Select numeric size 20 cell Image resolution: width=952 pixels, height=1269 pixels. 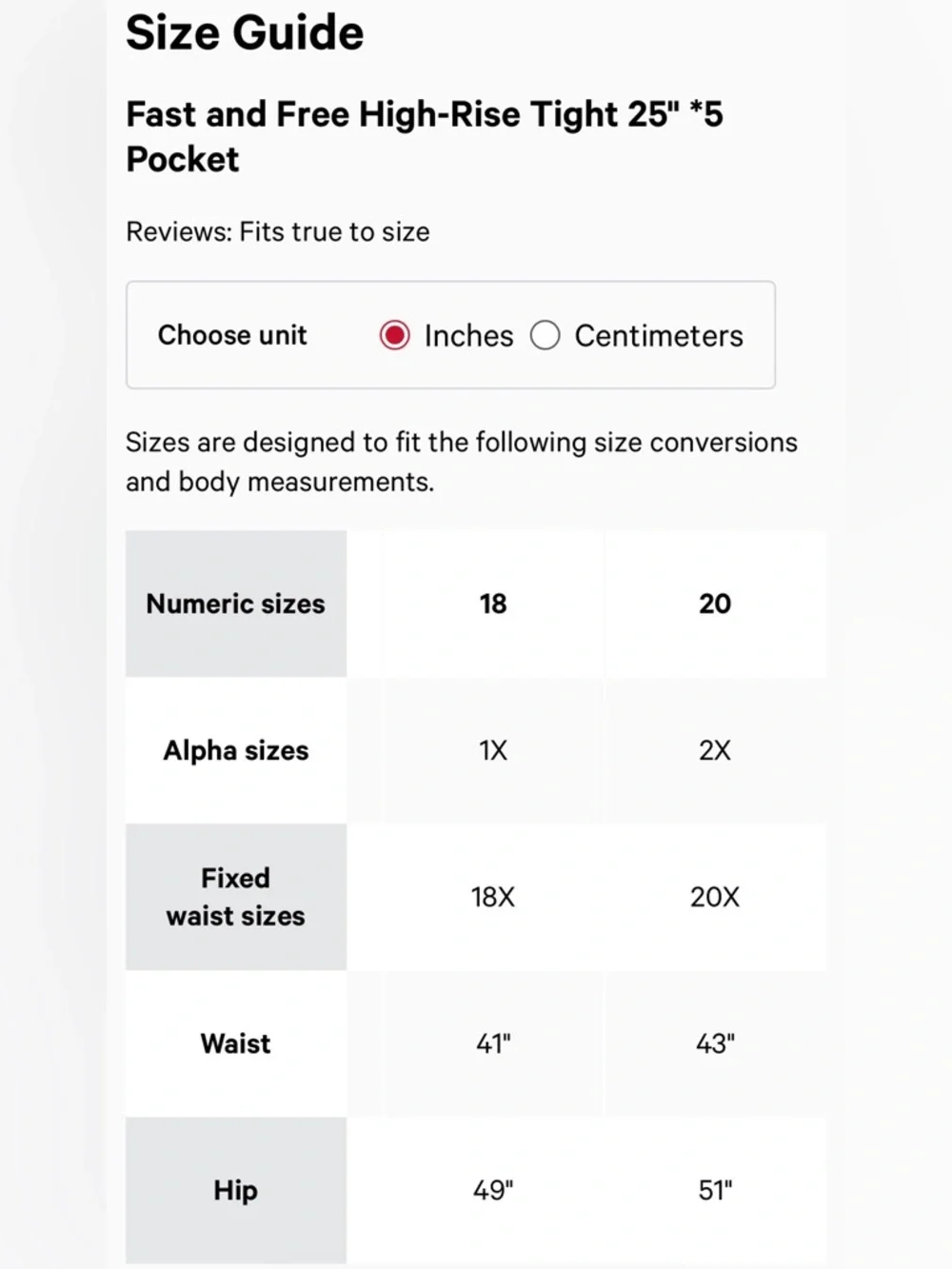(x=715, y=604)
